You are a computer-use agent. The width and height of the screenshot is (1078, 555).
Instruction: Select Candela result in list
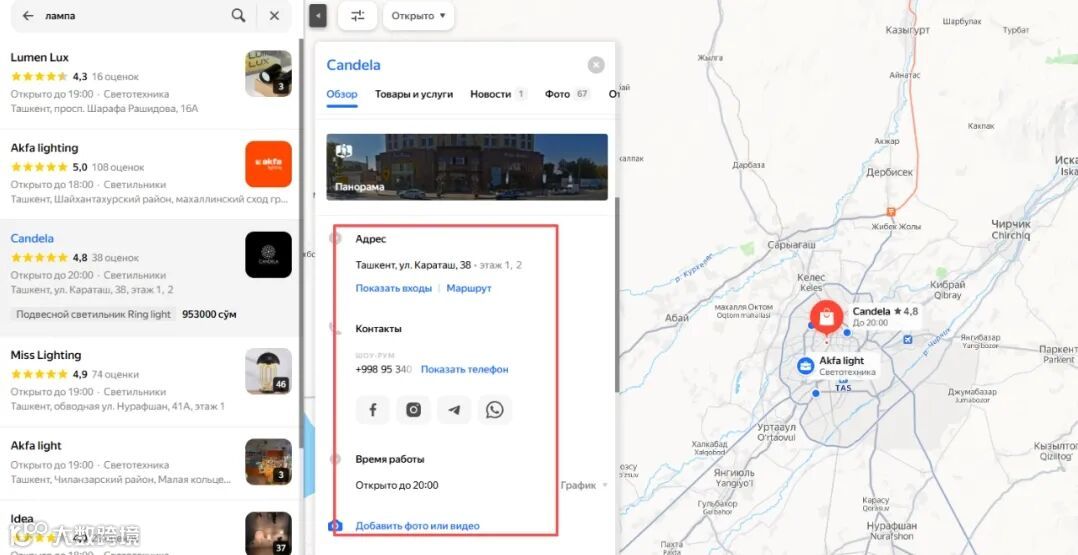pos(149,278)
